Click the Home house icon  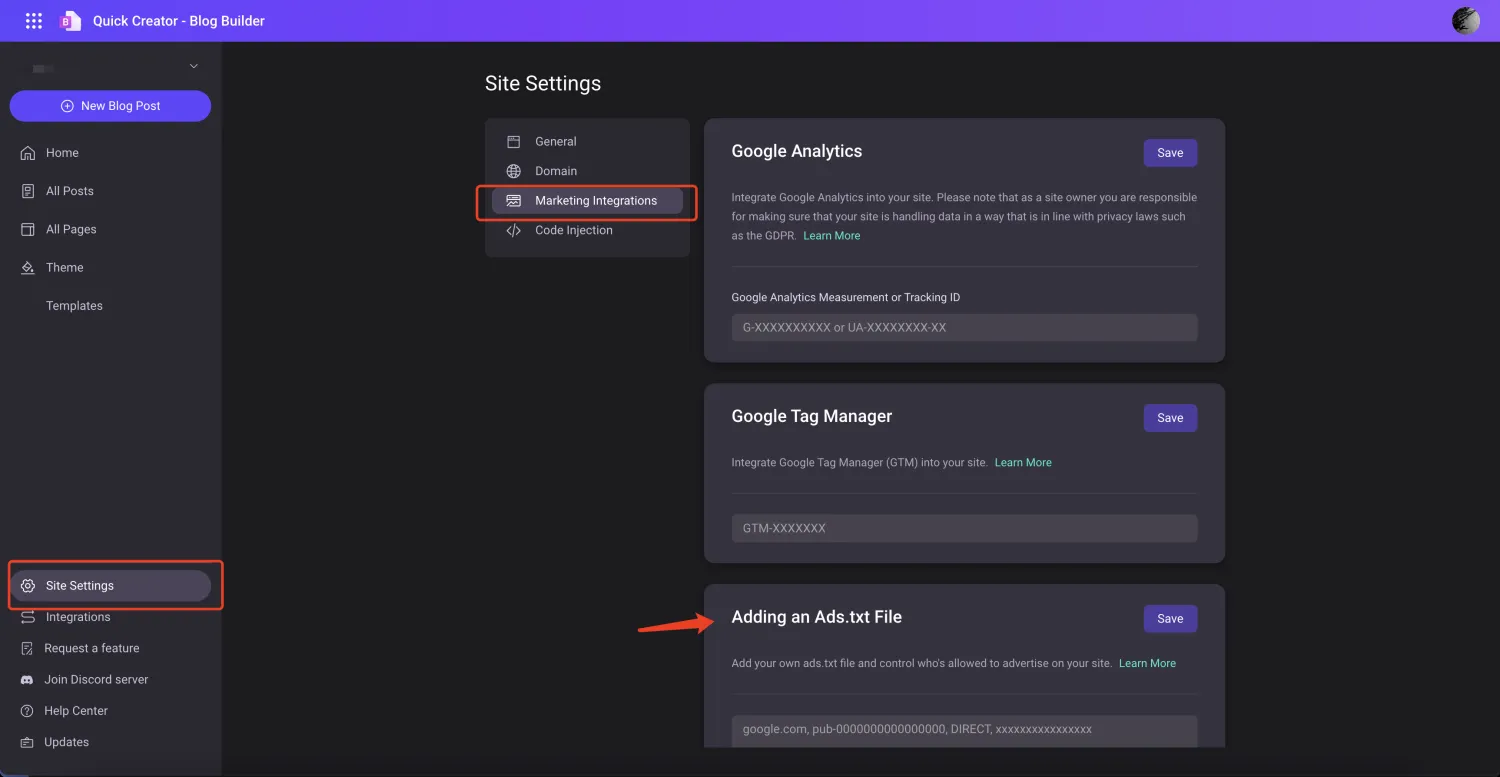(28, 153)
